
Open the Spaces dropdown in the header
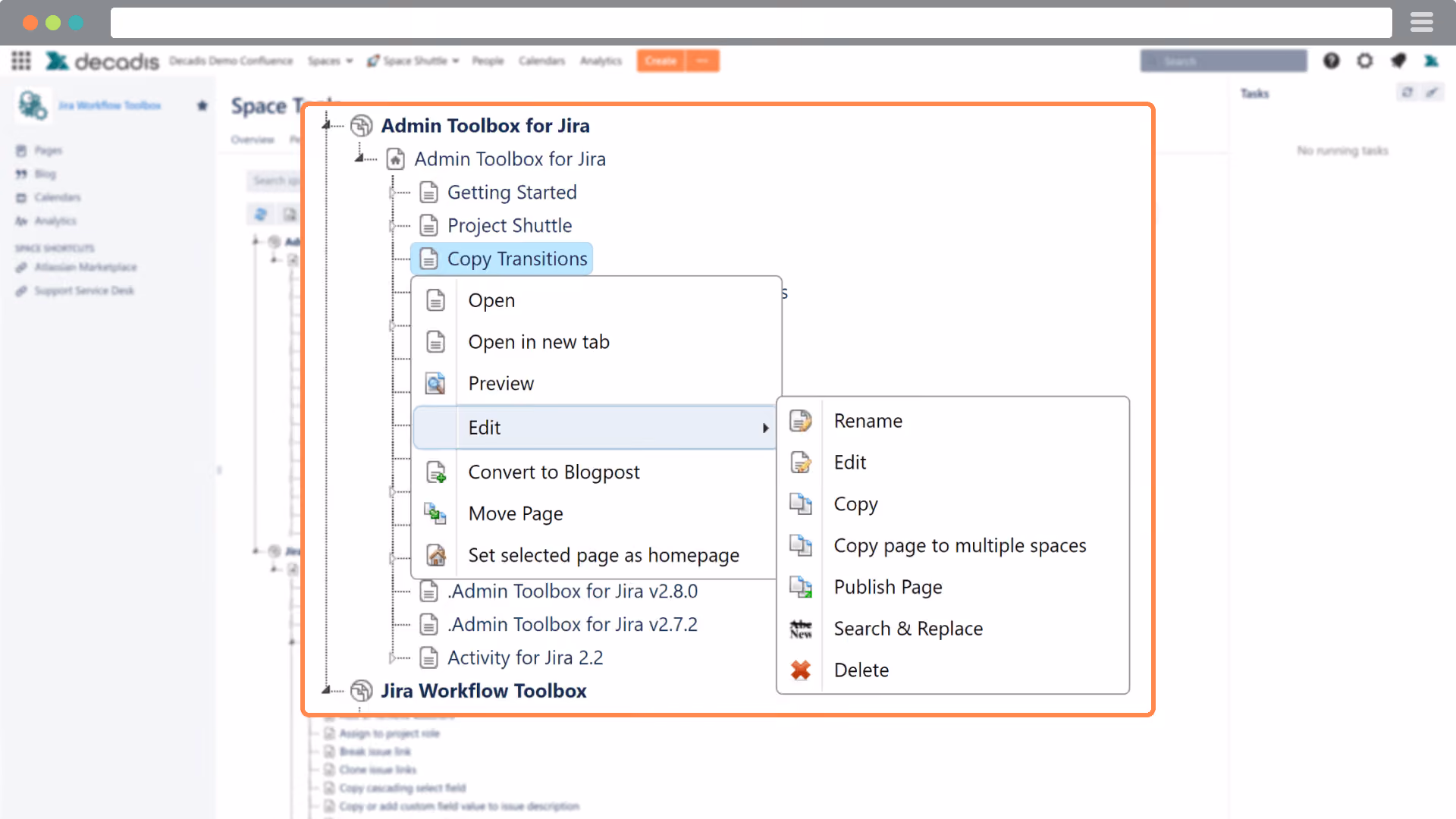[330, 61]
